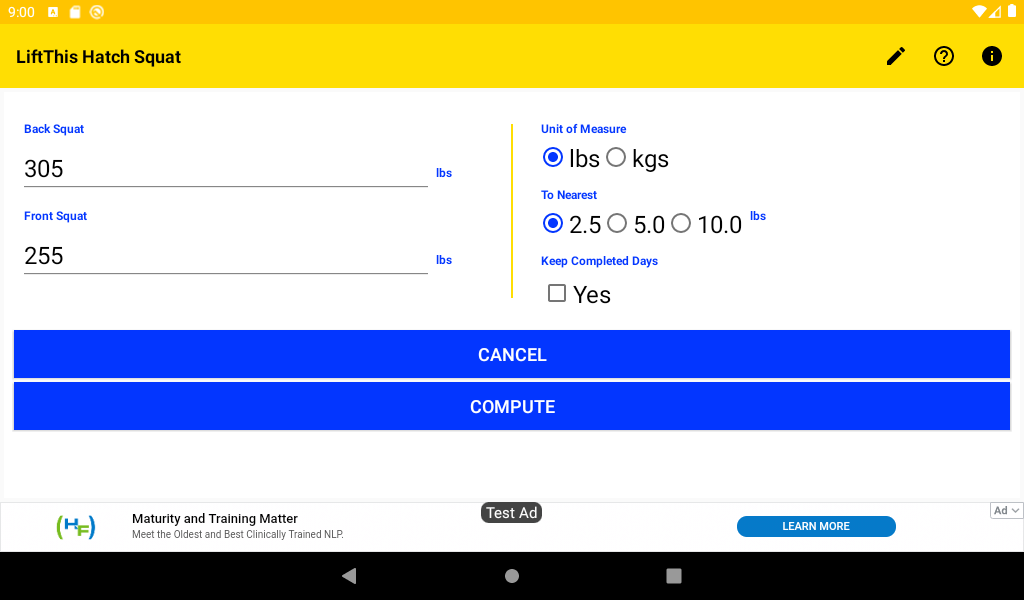
Task: Click the Unit of Measure label
Action: tap(583, 129)
